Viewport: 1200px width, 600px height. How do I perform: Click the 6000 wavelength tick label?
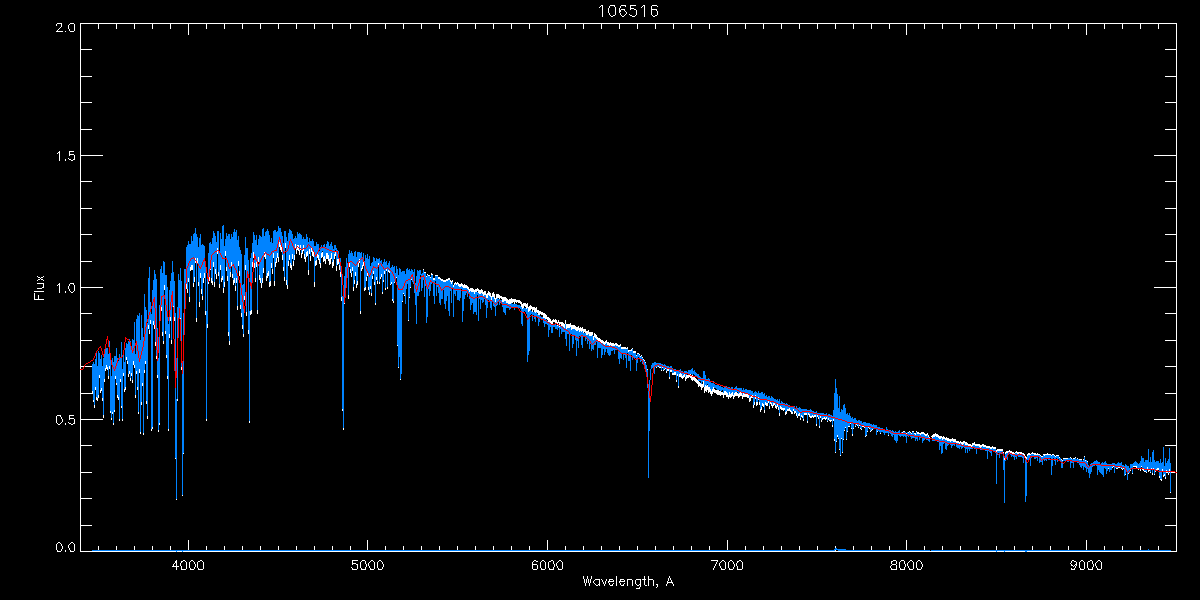(547, 564)
